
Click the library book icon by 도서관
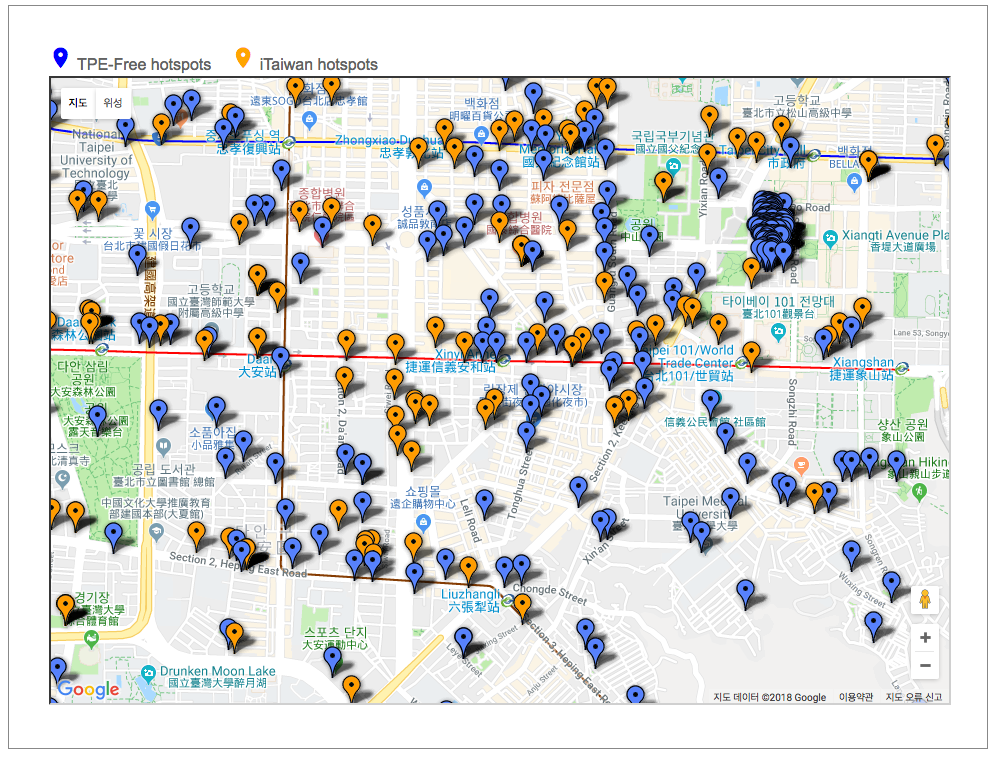[x=163, y=446]
